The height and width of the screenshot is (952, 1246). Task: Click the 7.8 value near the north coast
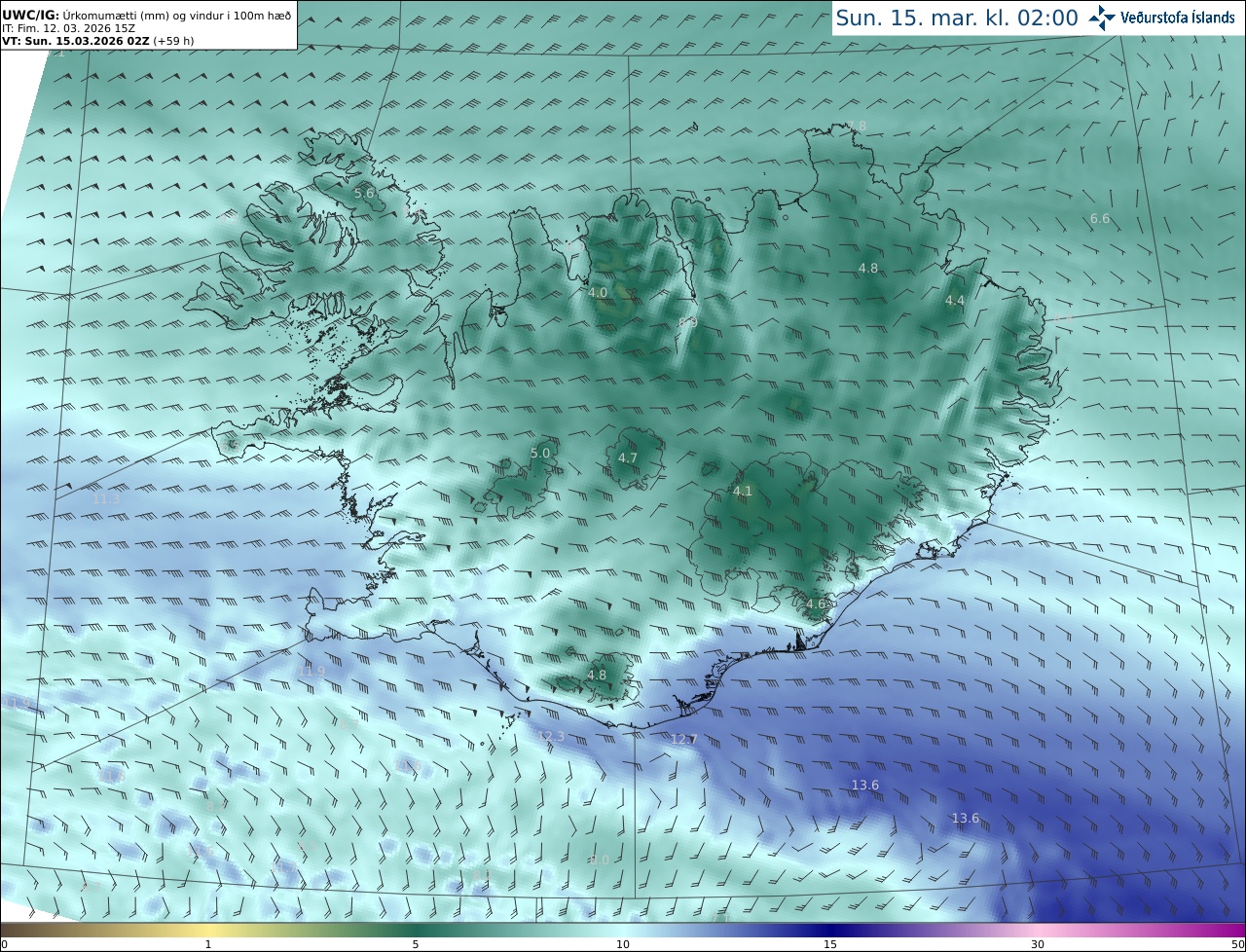pyautogui.click(x=857, y=127)
